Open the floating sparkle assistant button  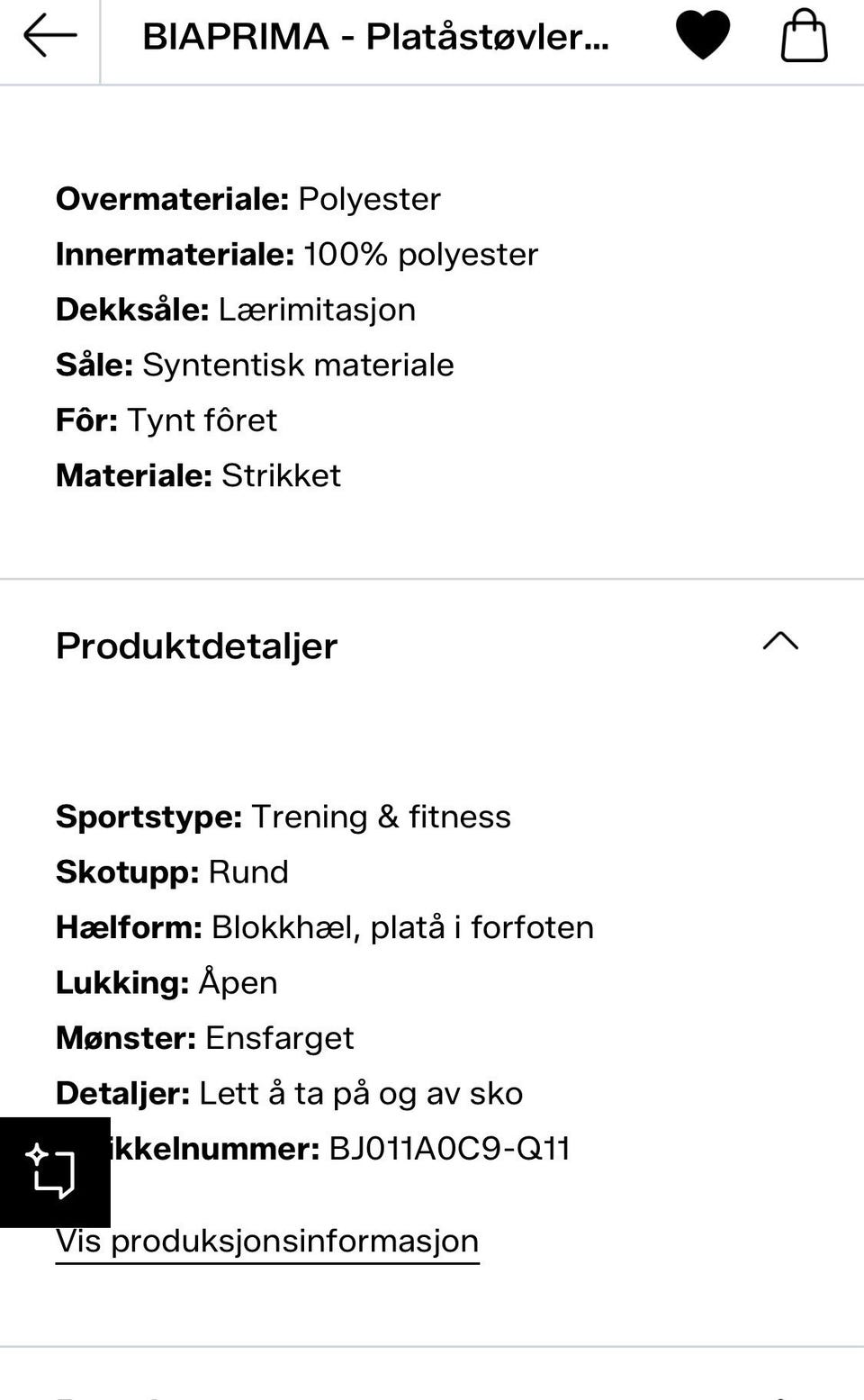[x=54, y=1171]
